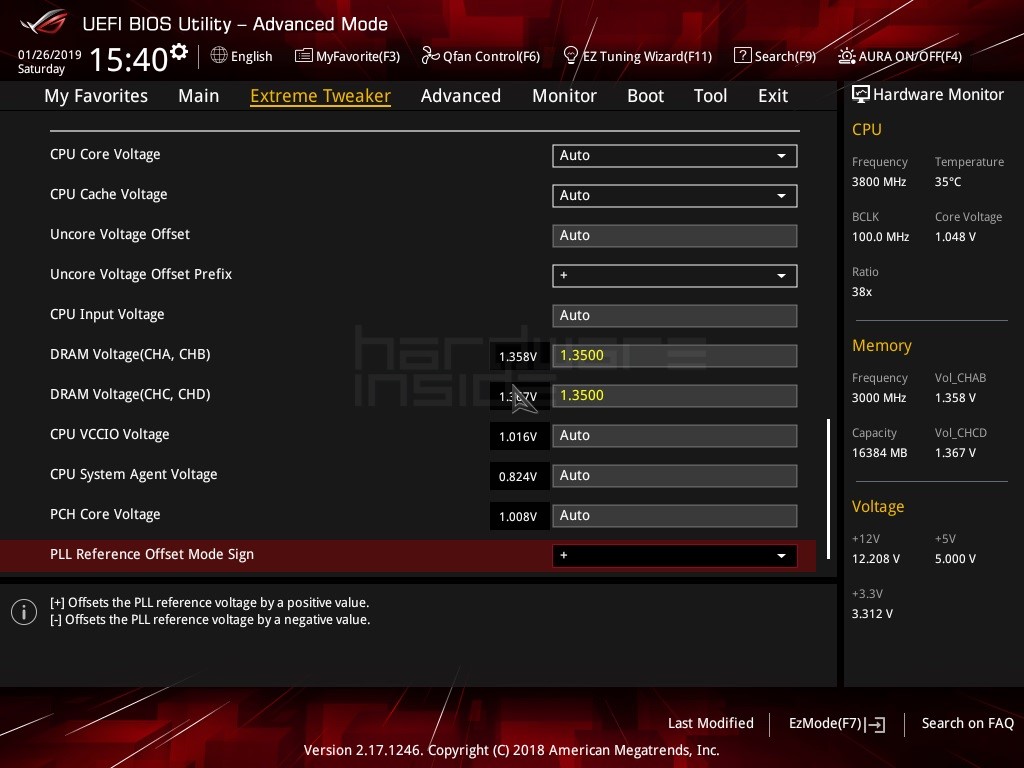Expand the CPU Cache Voltage dropdown
The width and height of the screenshot is (1024, 768).
[675, 196]
